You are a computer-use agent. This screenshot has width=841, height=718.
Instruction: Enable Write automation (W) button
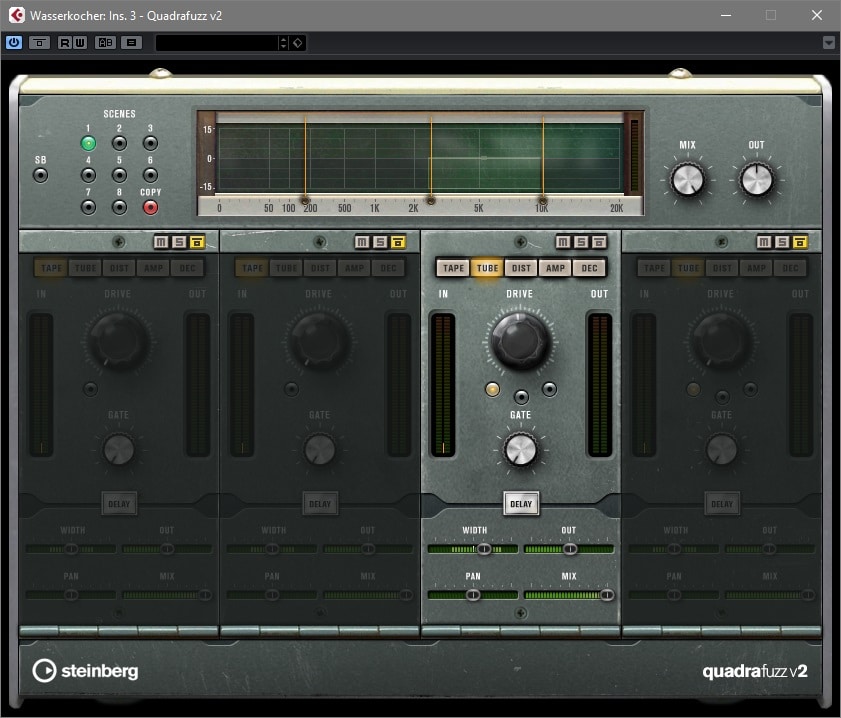tap(79, 42)
